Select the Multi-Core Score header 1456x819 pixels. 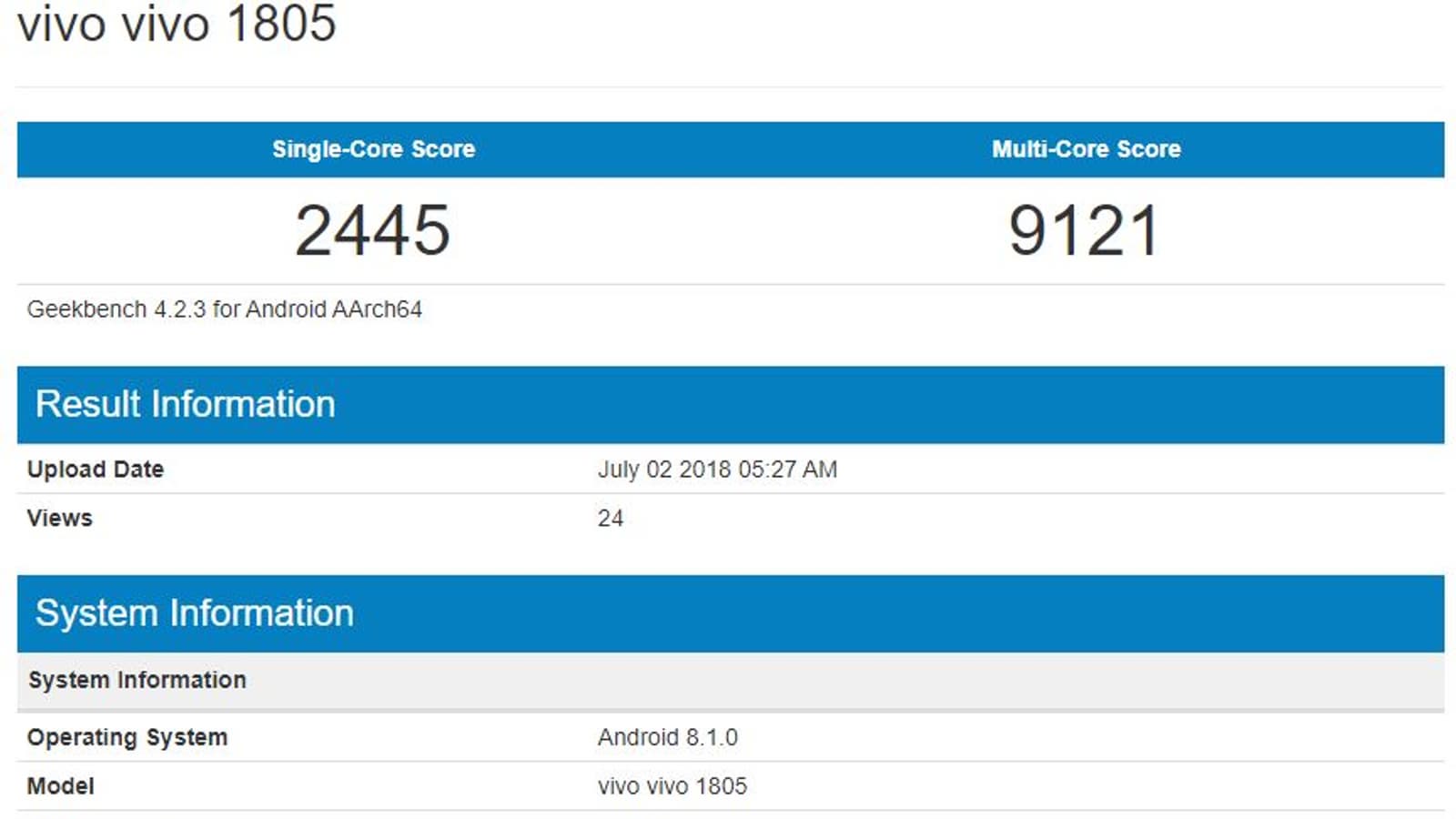(x=1087, y=149)
